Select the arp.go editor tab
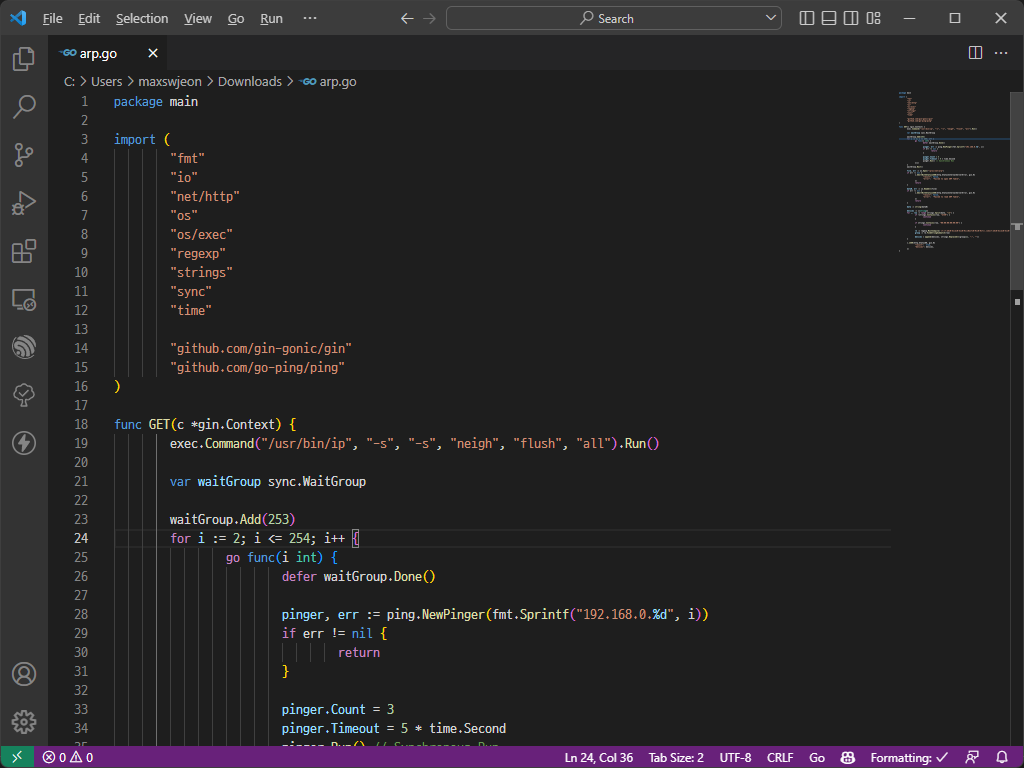 coord(97,53)
